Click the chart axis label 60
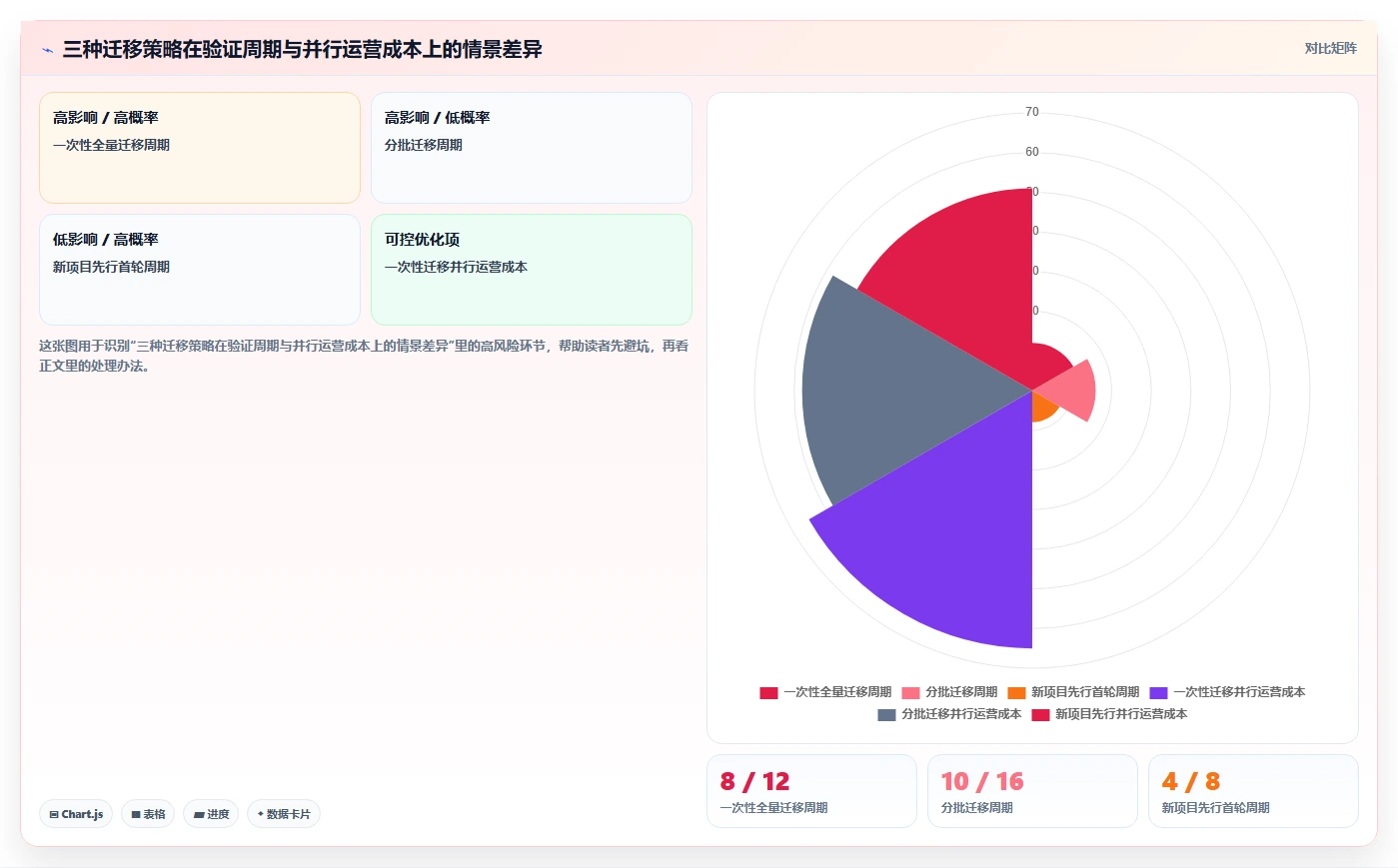Image resolution: width=1398 pixels, height=868 pixels. (x=1032, y=152)
